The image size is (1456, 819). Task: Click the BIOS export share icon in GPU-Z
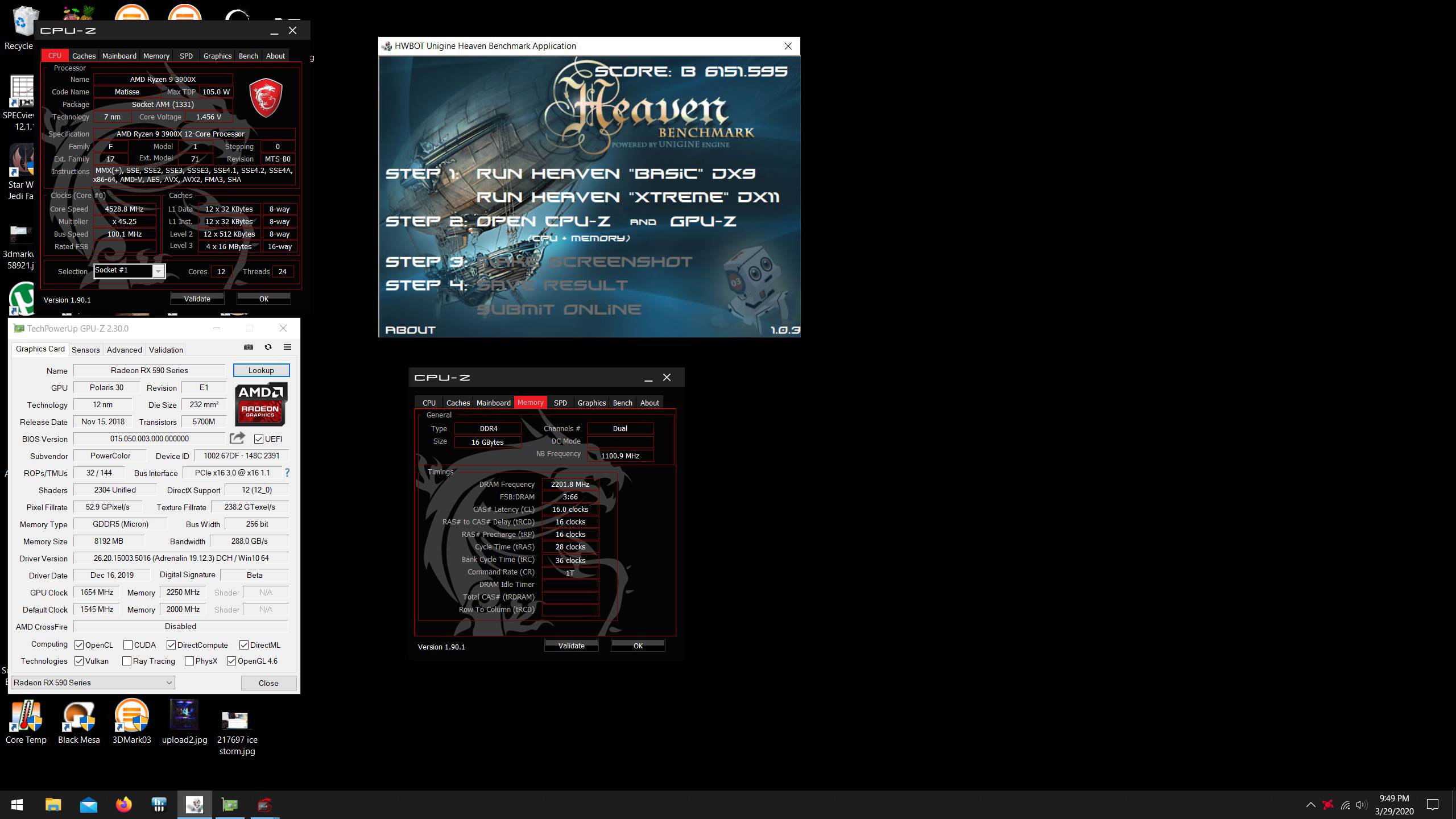coord(237,438)
